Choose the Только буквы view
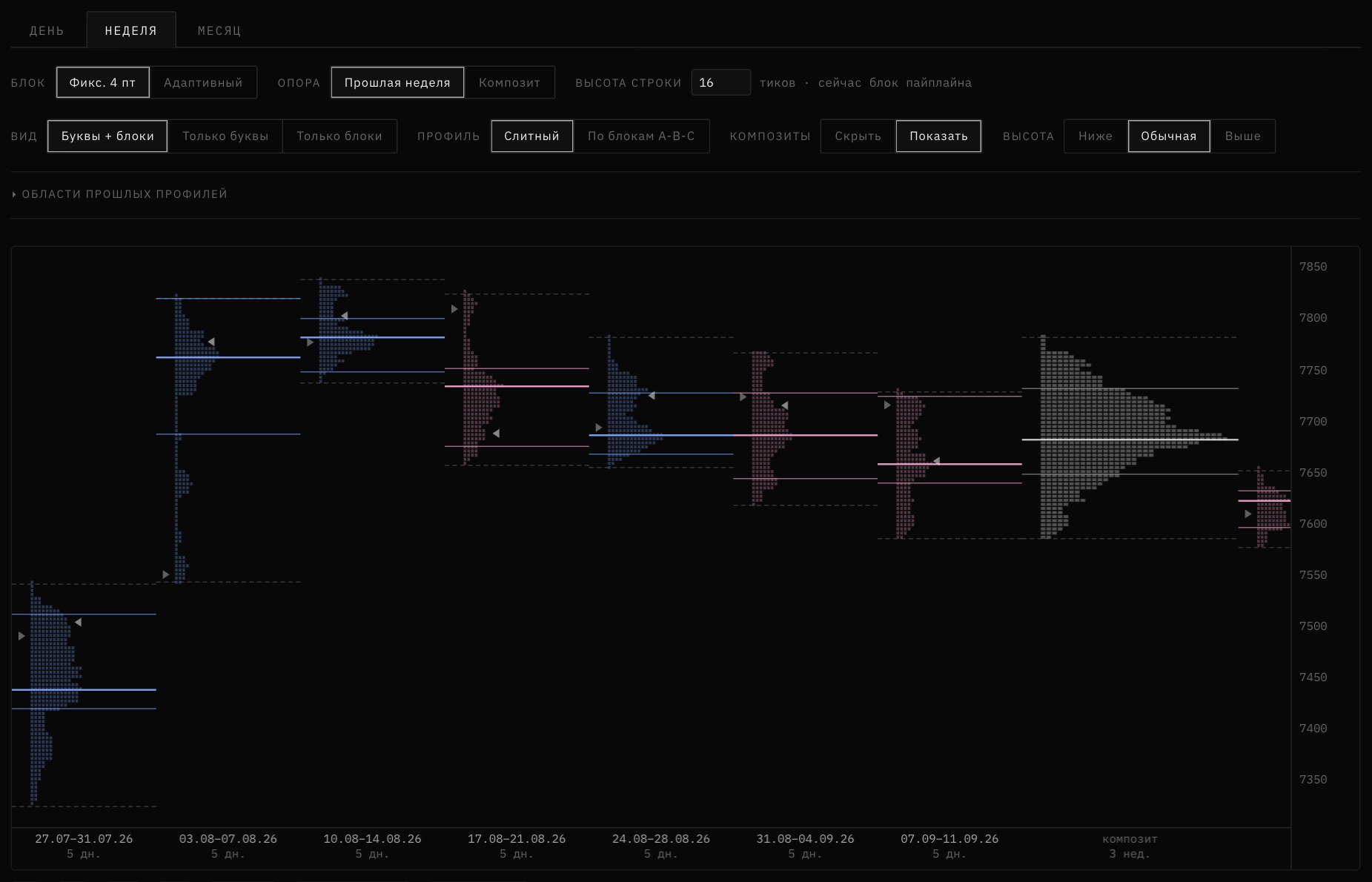 click(225, 136)
